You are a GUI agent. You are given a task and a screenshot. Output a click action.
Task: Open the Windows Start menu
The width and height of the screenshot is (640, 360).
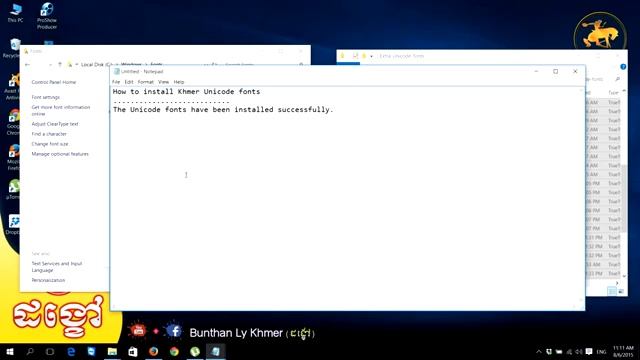tap(10, 351)
